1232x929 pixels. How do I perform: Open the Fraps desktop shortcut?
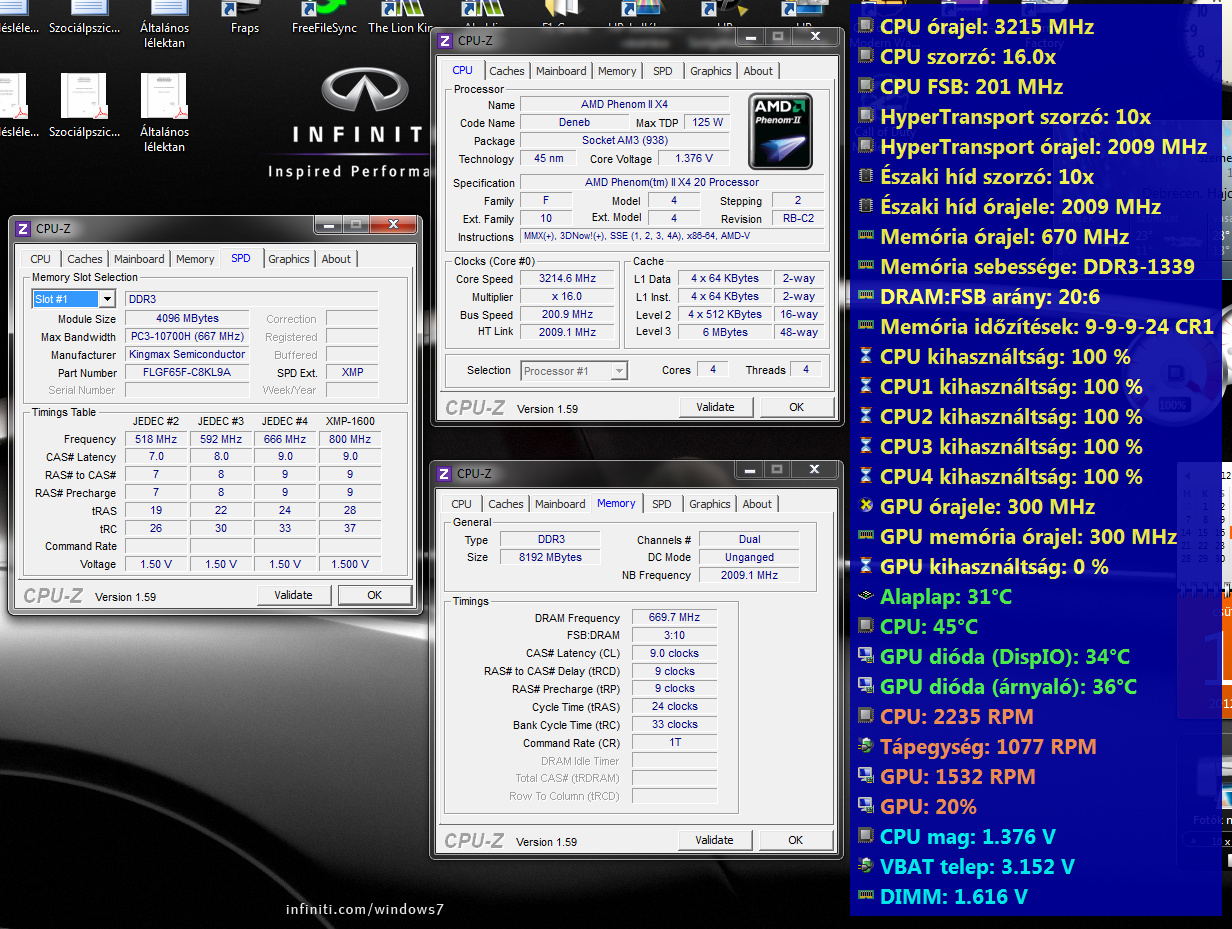(x=245, y=18)
